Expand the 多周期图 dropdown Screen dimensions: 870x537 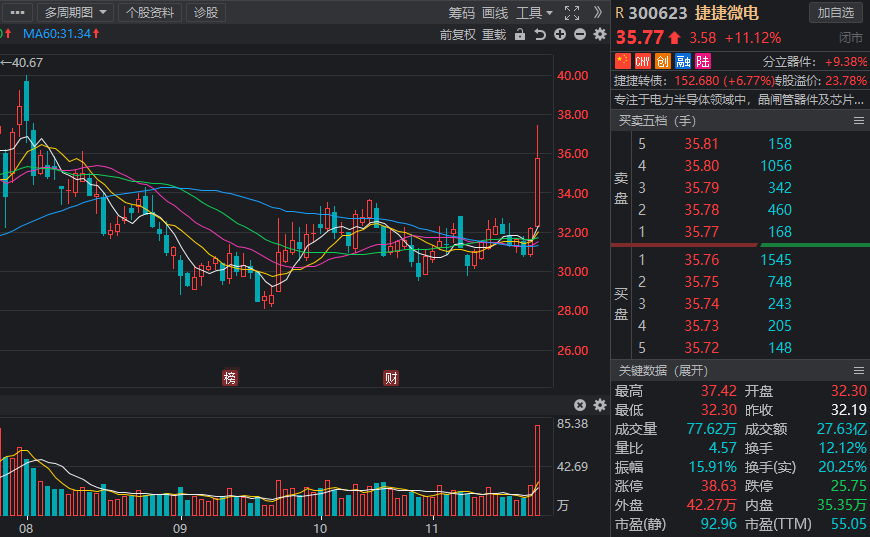[x=75, y=12]
